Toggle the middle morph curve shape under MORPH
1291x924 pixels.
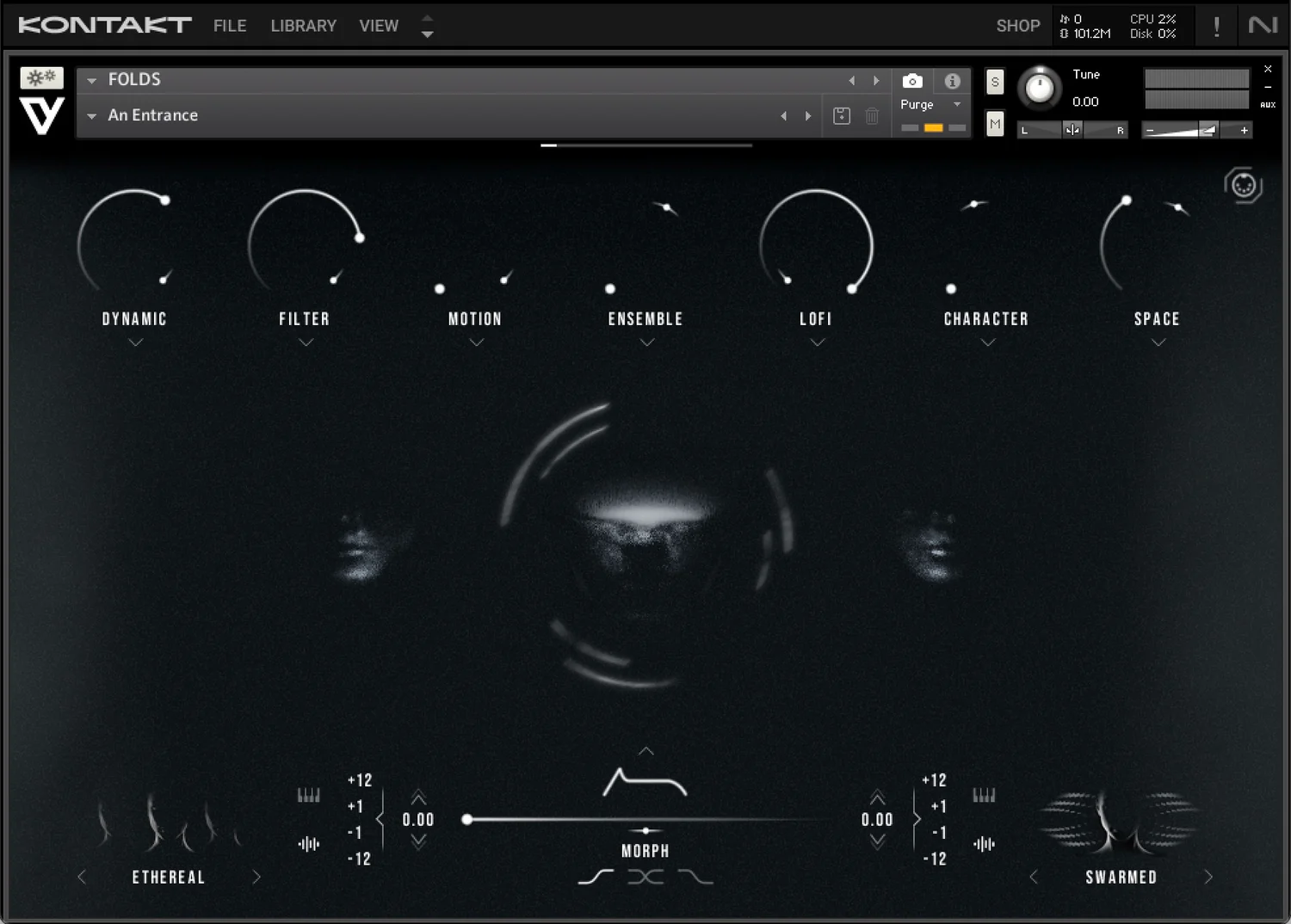click(x=645, y=875)
